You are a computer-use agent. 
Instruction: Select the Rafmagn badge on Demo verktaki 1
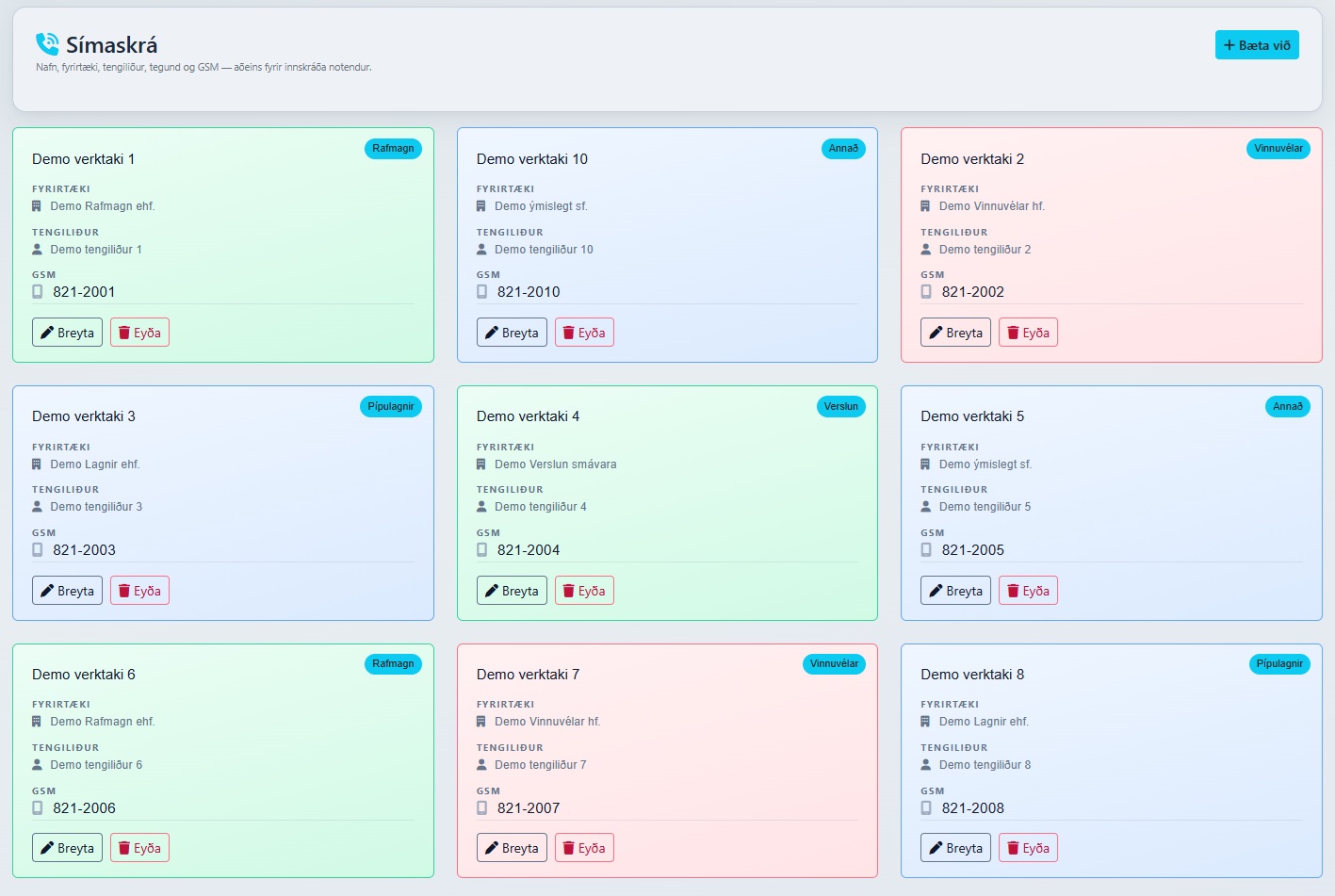coord(393,148)
